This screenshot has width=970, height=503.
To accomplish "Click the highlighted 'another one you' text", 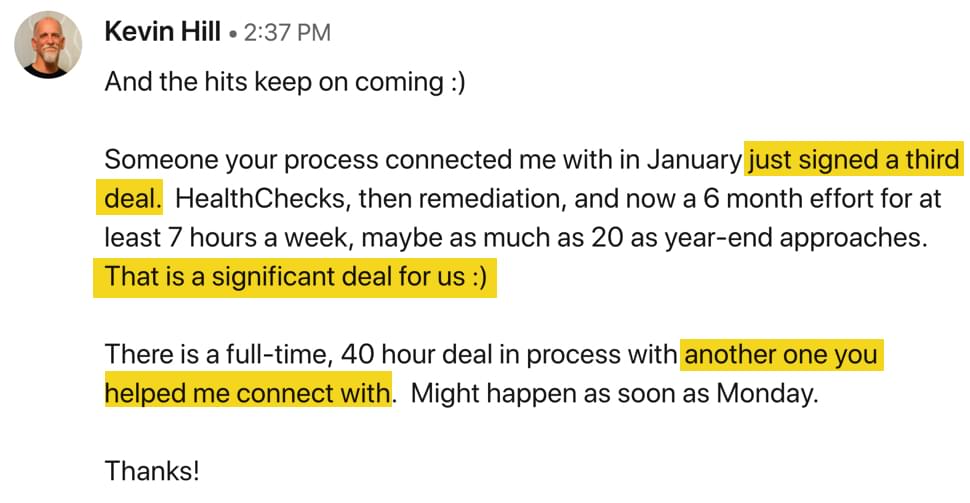I will click(781, 355).
